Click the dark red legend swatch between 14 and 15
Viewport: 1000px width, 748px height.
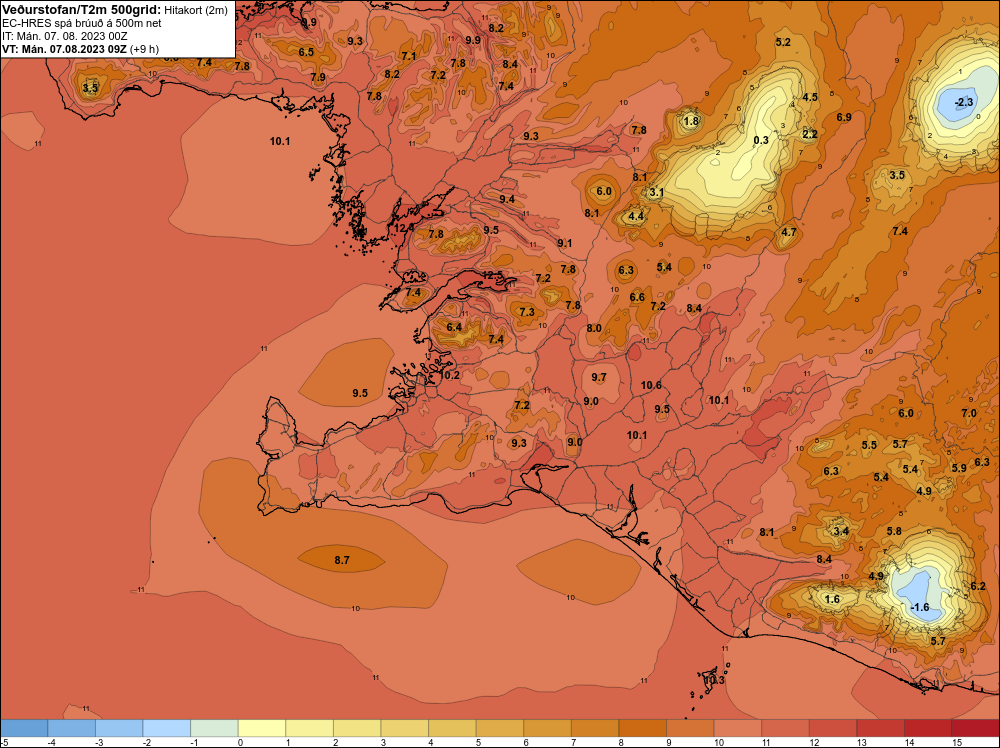coord(928,728)
